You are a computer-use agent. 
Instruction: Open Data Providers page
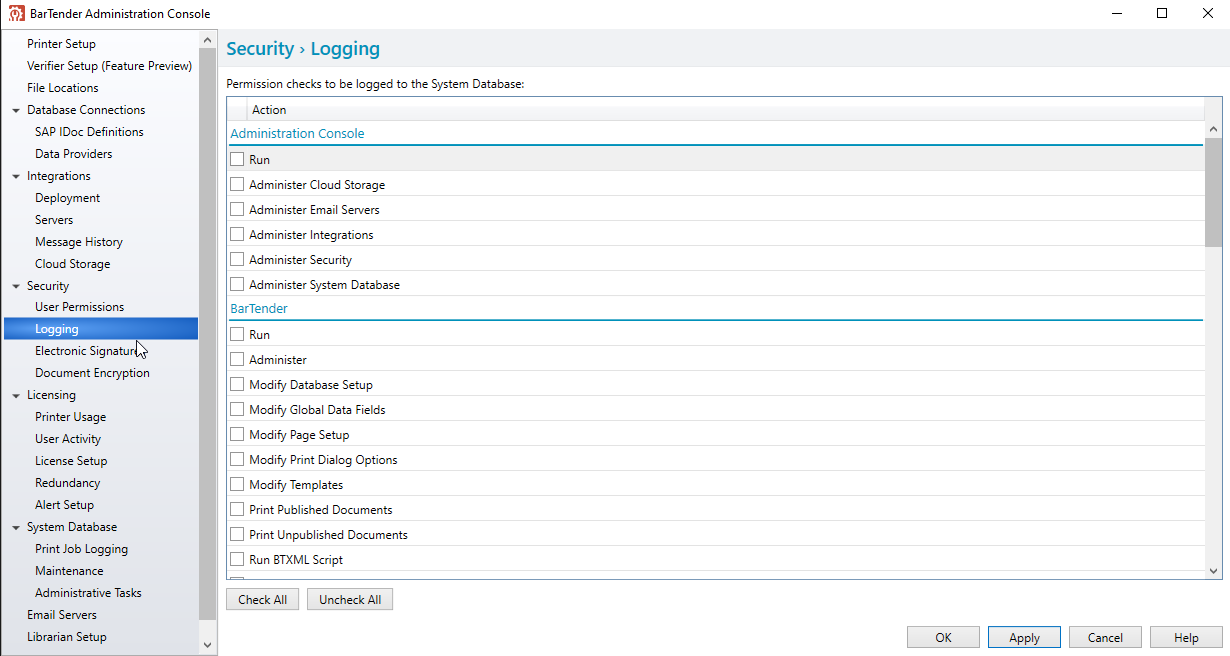click(73, 154)
